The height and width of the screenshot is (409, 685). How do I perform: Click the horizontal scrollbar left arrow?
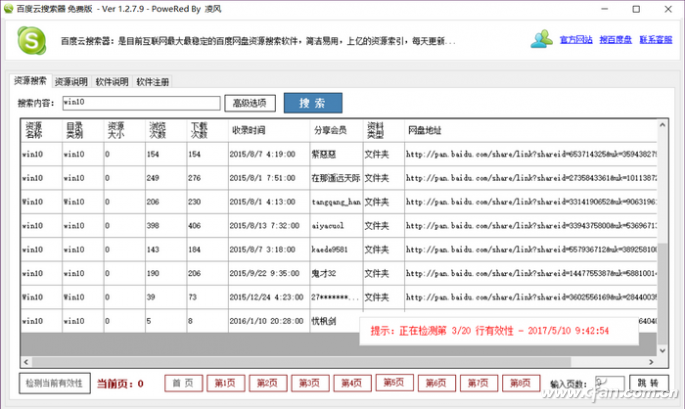coord(26,362)
